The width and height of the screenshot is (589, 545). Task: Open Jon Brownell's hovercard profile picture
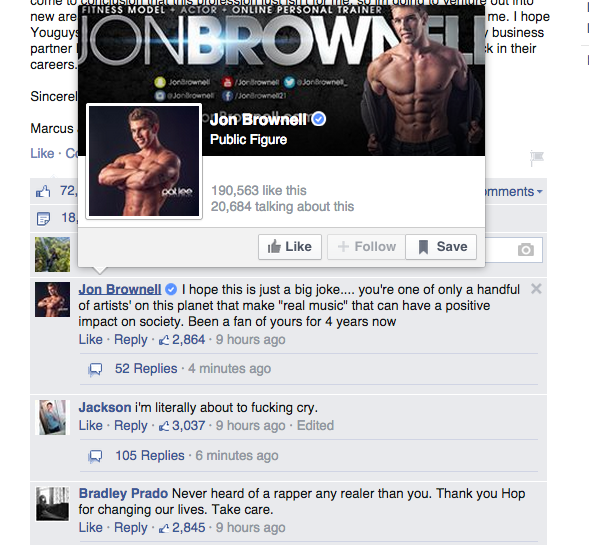[x=144, y=161]
